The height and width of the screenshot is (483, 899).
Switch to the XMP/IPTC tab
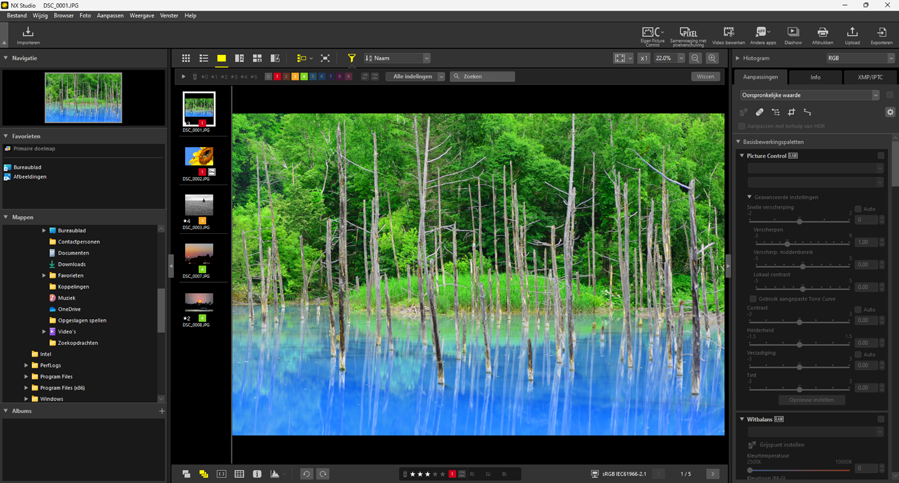click(869, 77)
